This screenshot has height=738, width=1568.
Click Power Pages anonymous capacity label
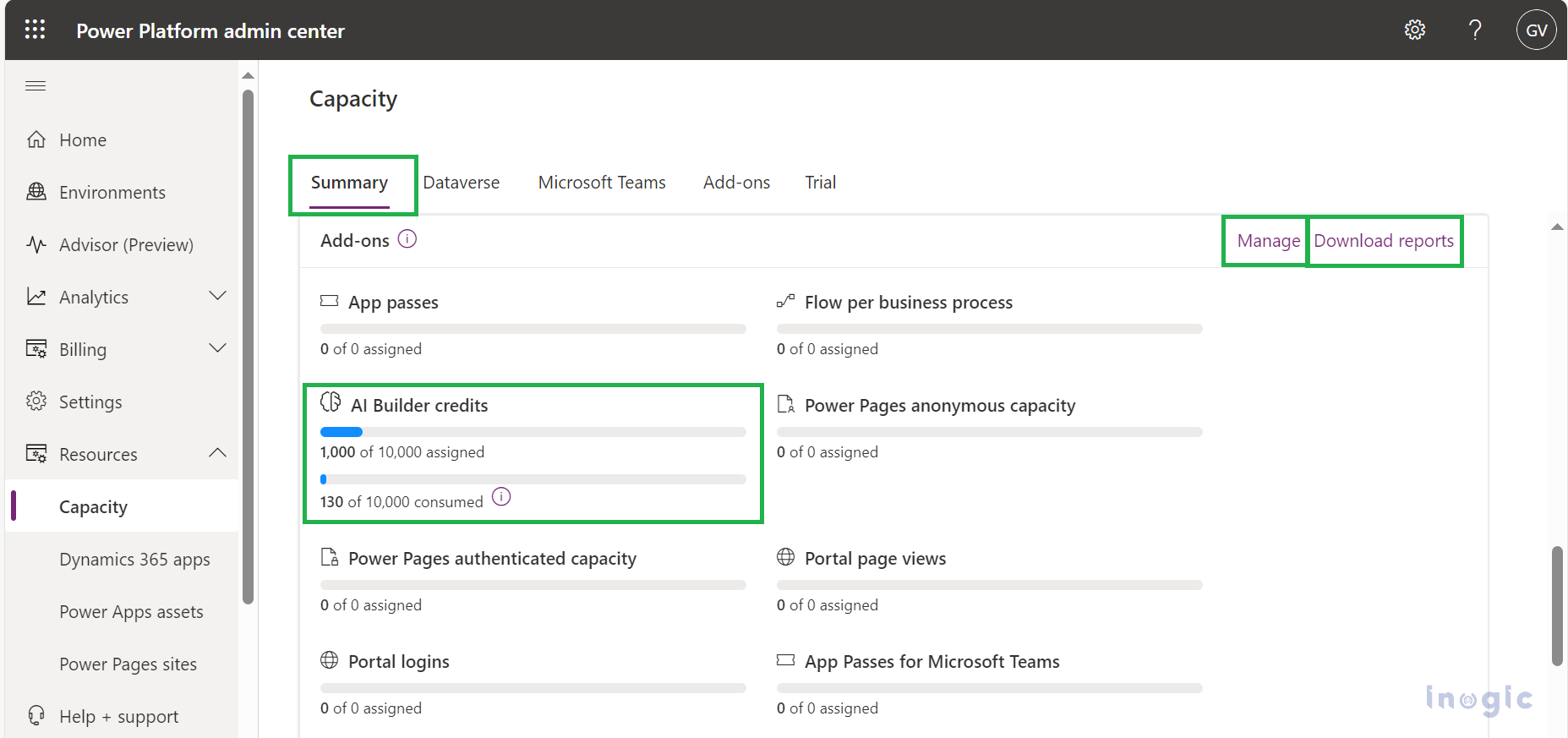(940, 406)
